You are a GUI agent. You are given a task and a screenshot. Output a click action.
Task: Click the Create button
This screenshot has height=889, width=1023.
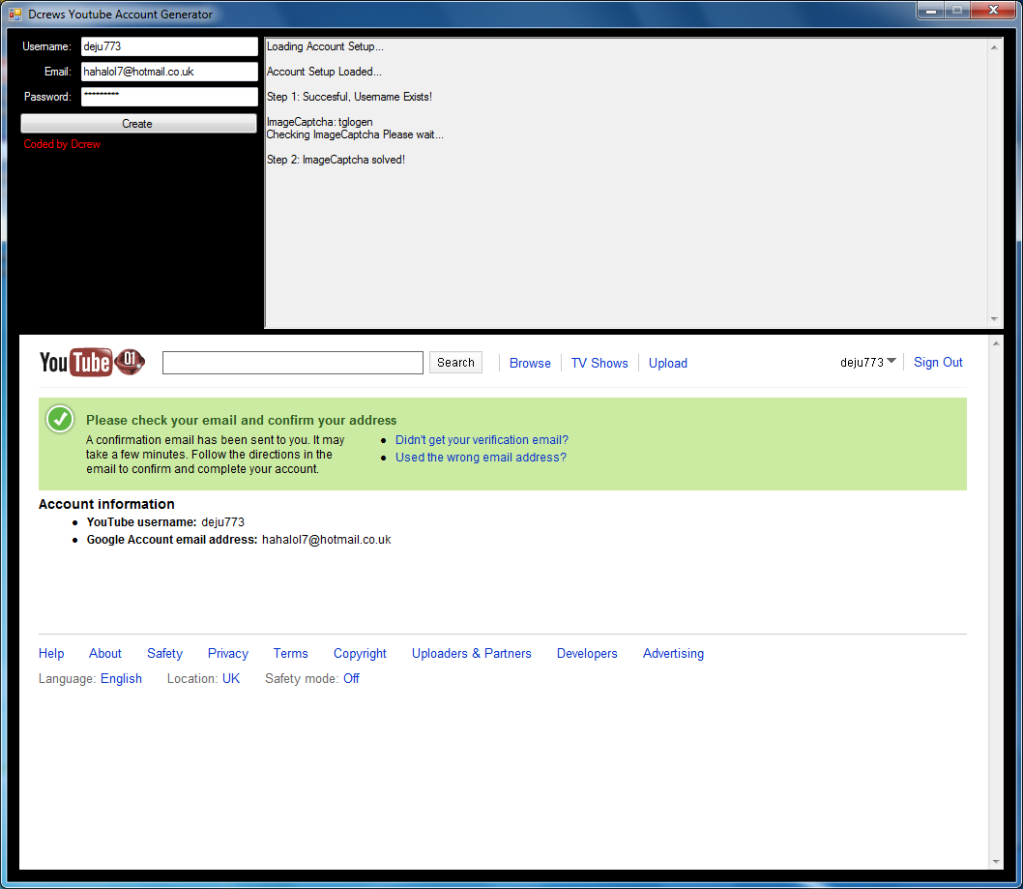coord(138,123)
